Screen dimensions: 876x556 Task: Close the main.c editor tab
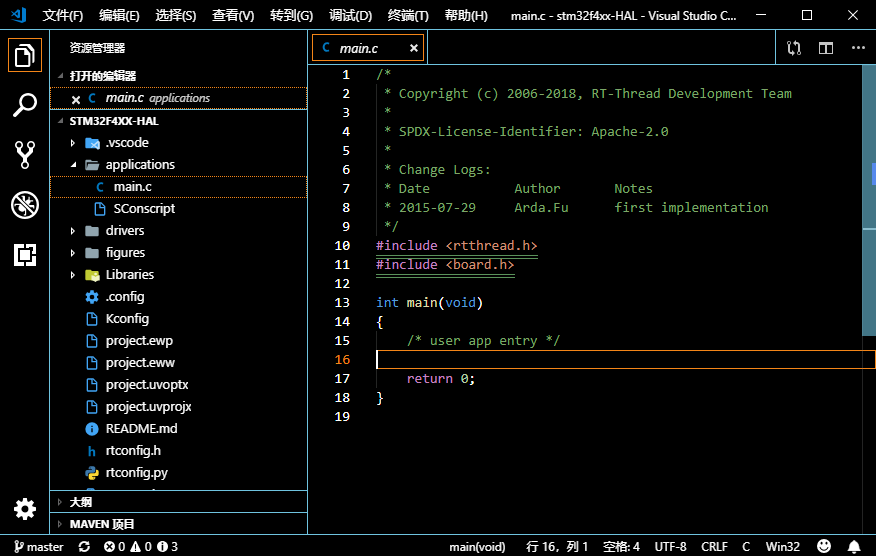click(x=413, y=48)
